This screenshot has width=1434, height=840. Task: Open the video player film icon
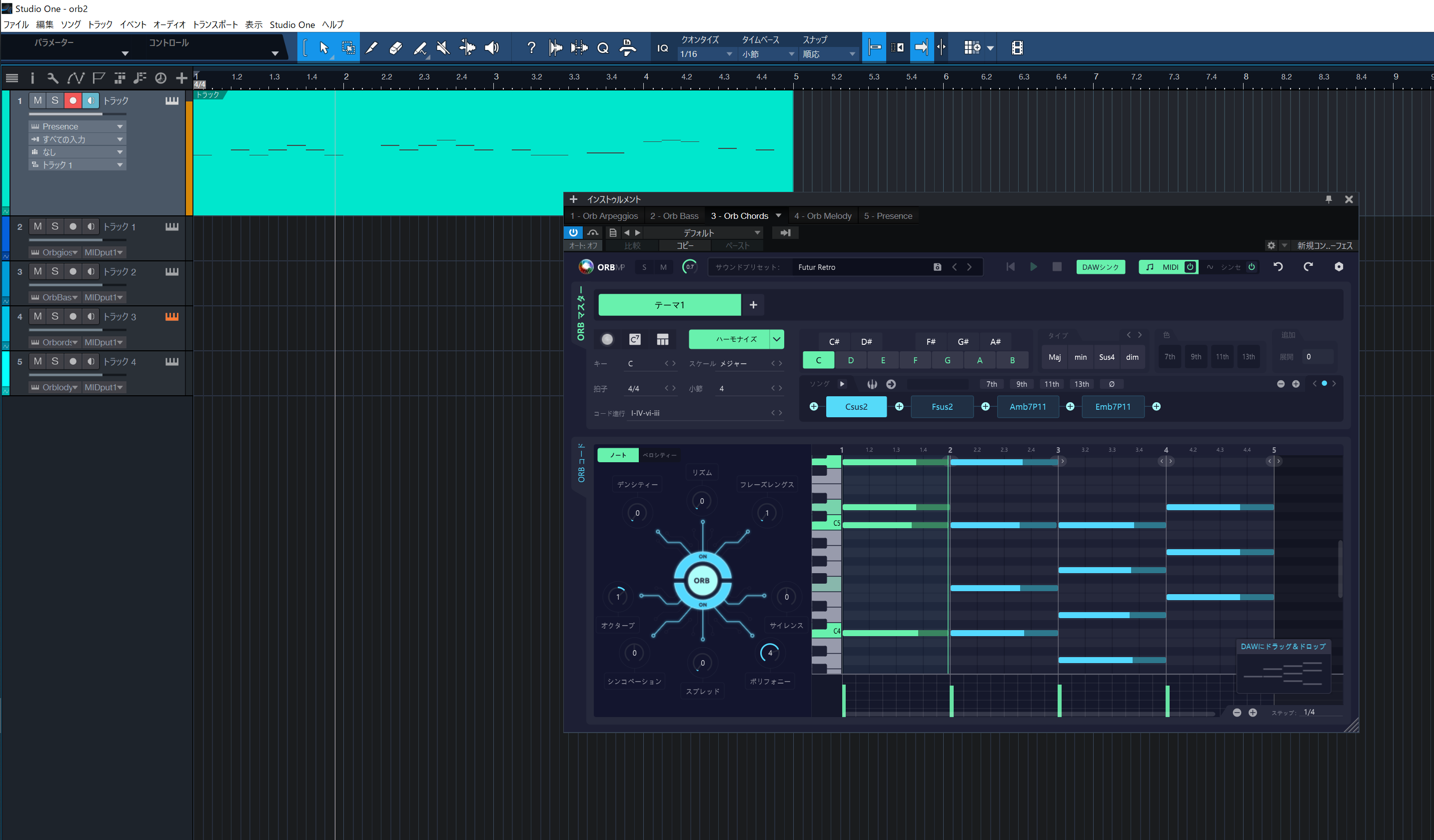click(1017, 48)
